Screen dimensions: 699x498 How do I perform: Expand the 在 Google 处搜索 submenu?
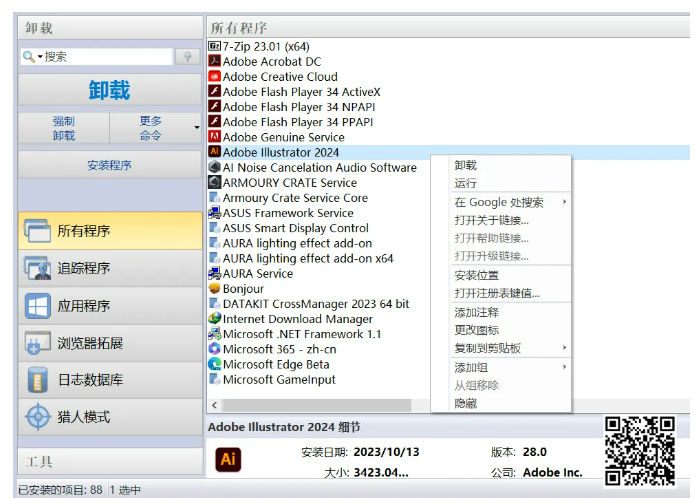[564, 202]
